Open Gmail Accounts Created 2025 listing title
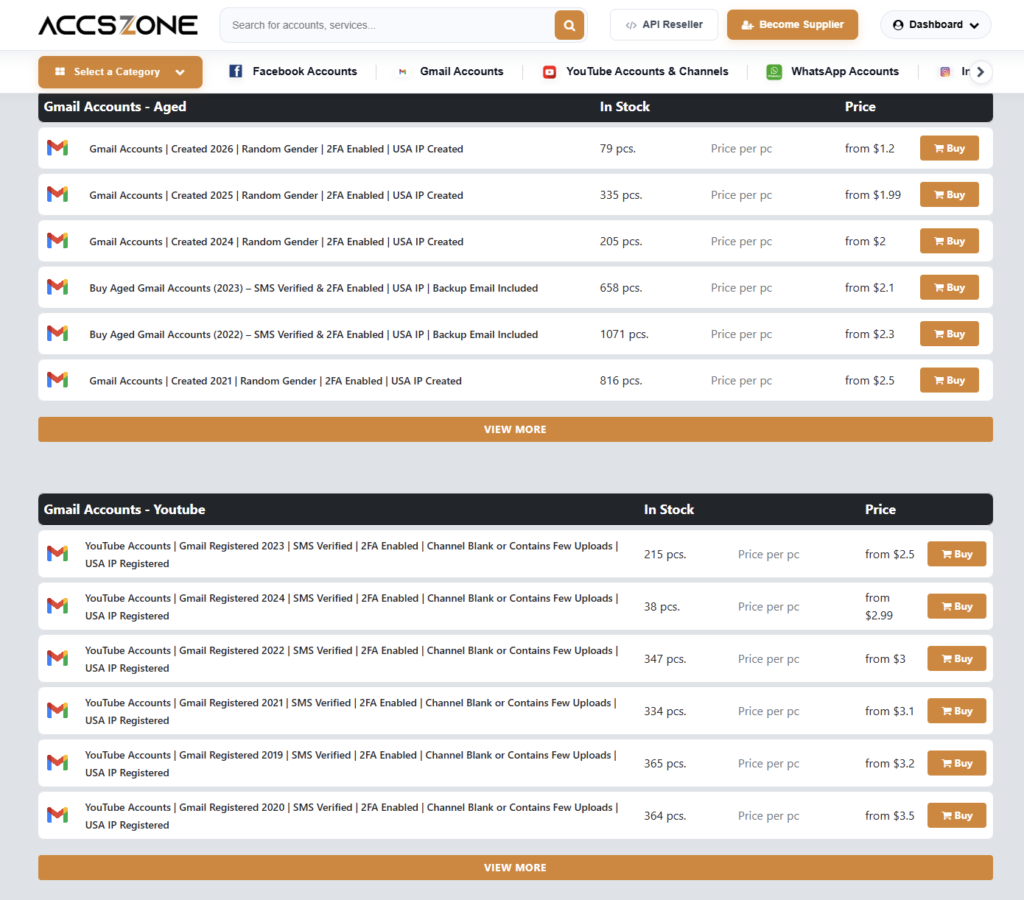The height and width of the screenshot is (900, 1024). [x=276, y=195]
